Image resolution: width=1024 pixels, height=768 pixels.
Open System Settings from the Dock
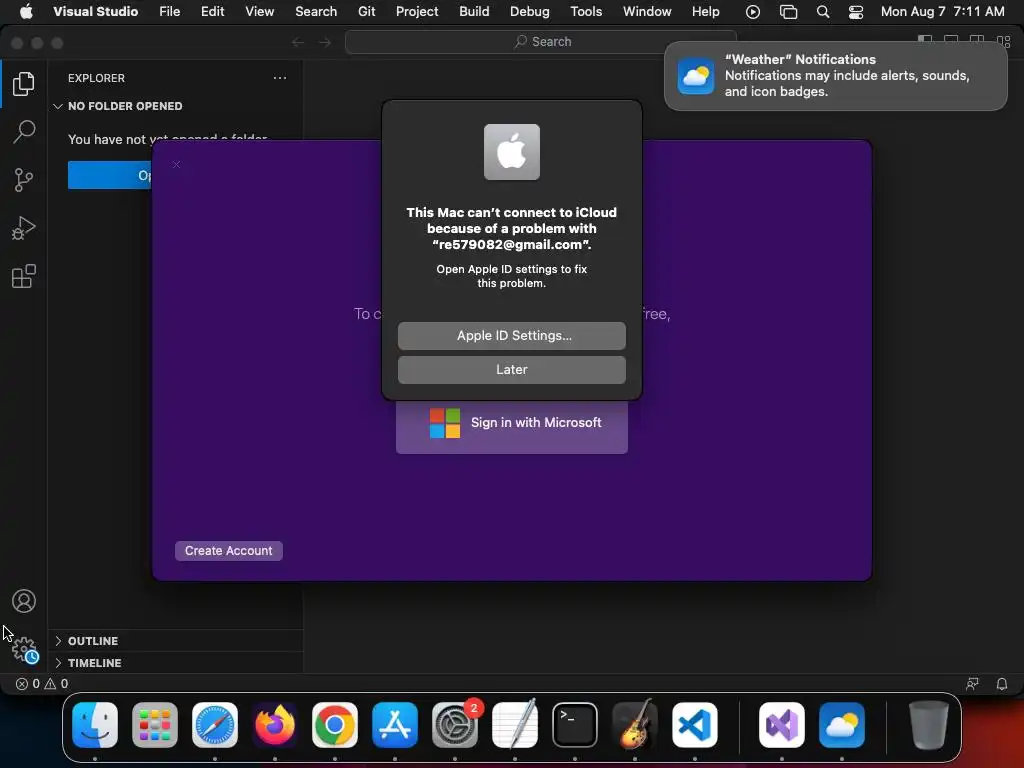(455, 725)
